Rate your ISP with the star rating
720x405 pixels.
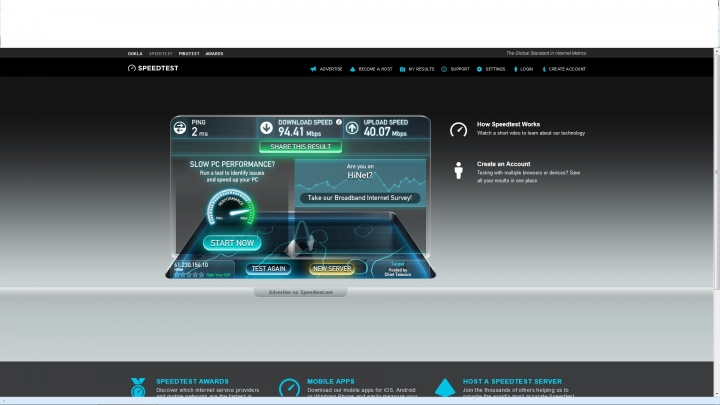coord(189,275)
